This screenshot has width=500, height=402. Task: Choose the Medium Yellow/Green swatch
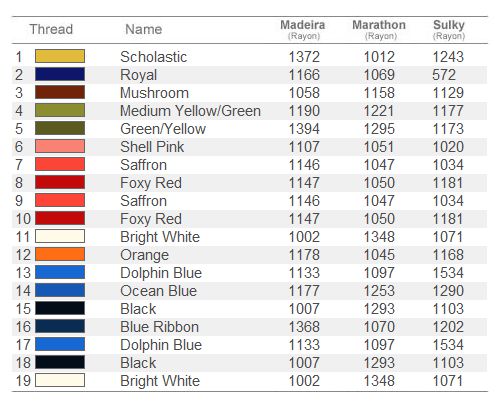tap(60, 110)
